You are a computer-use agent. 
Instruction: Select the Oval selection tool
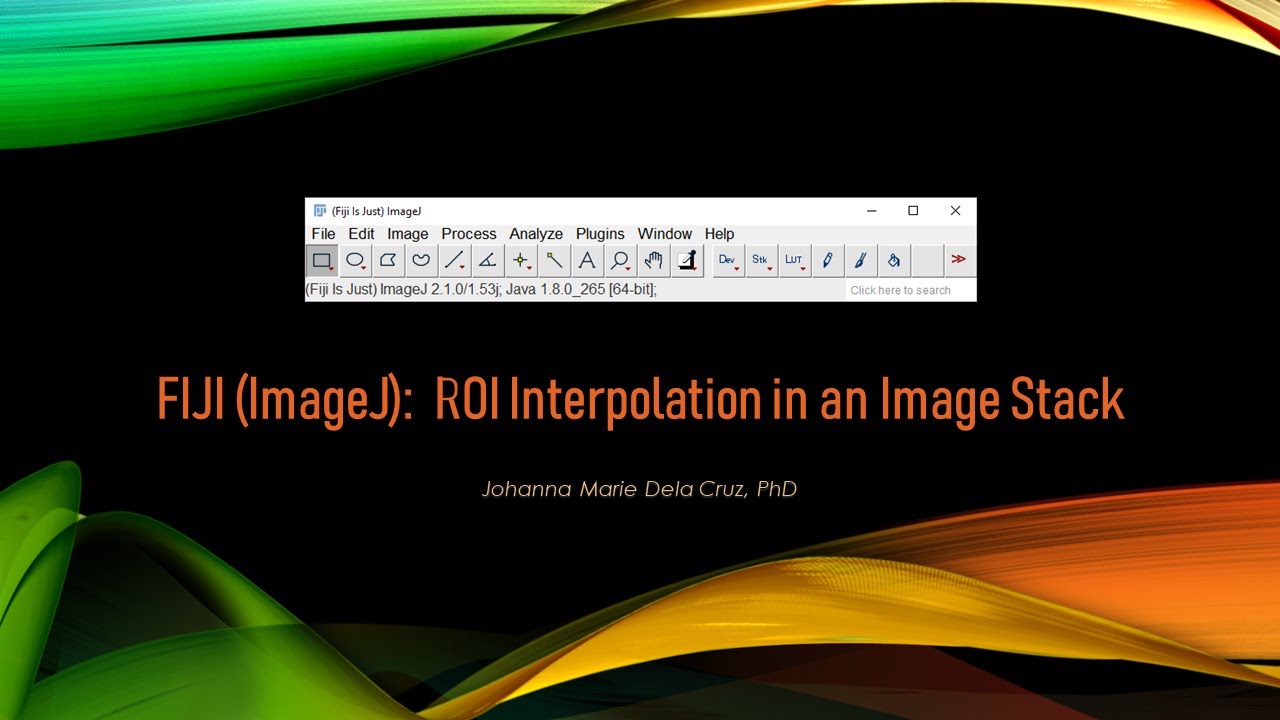(x=355, y=260)
